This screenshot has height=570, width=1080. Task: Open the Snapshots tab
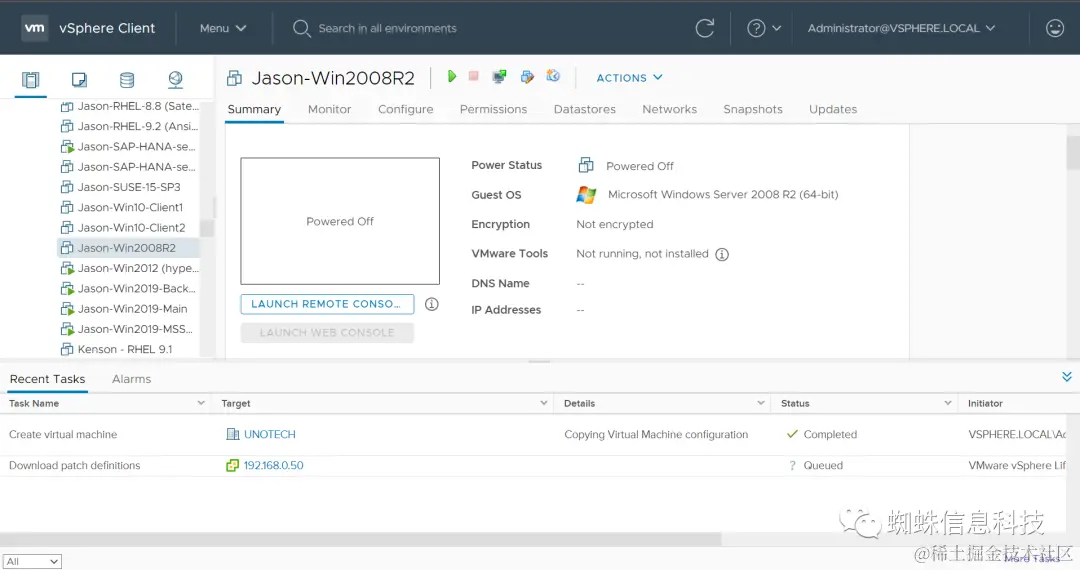click(753, 109)
